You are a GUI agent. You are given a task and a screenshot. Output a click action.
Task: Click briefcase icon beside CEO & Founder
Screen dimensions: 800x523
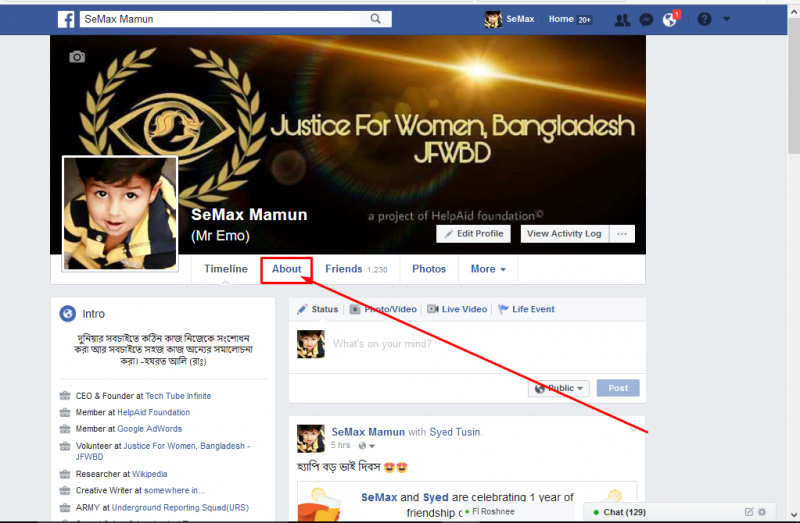tap(65, 396)
